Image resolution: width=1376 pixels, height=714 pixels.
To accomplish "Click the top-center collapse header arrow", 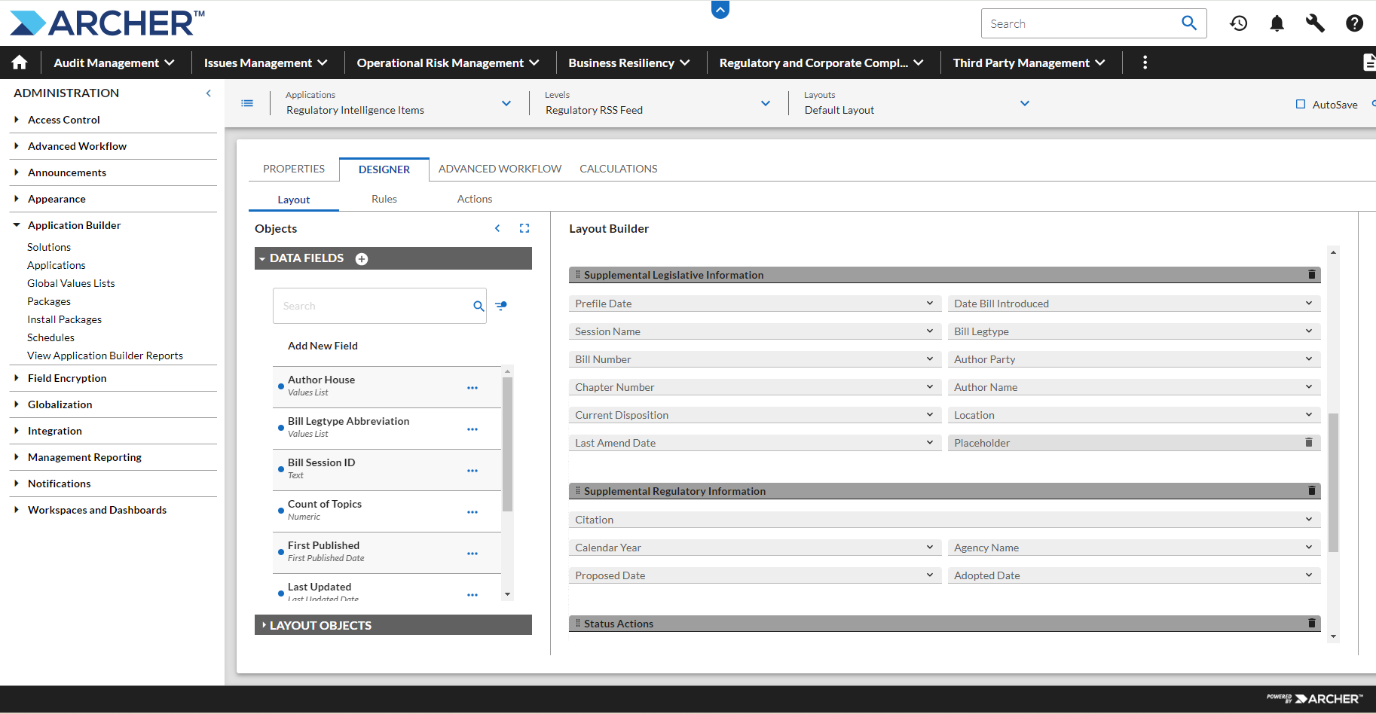I will click(720, 9).
